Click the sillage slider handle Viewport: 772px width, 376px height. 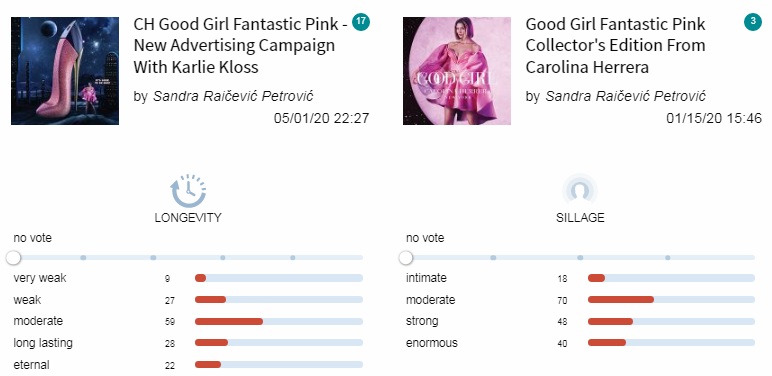[x=406, y=257]
